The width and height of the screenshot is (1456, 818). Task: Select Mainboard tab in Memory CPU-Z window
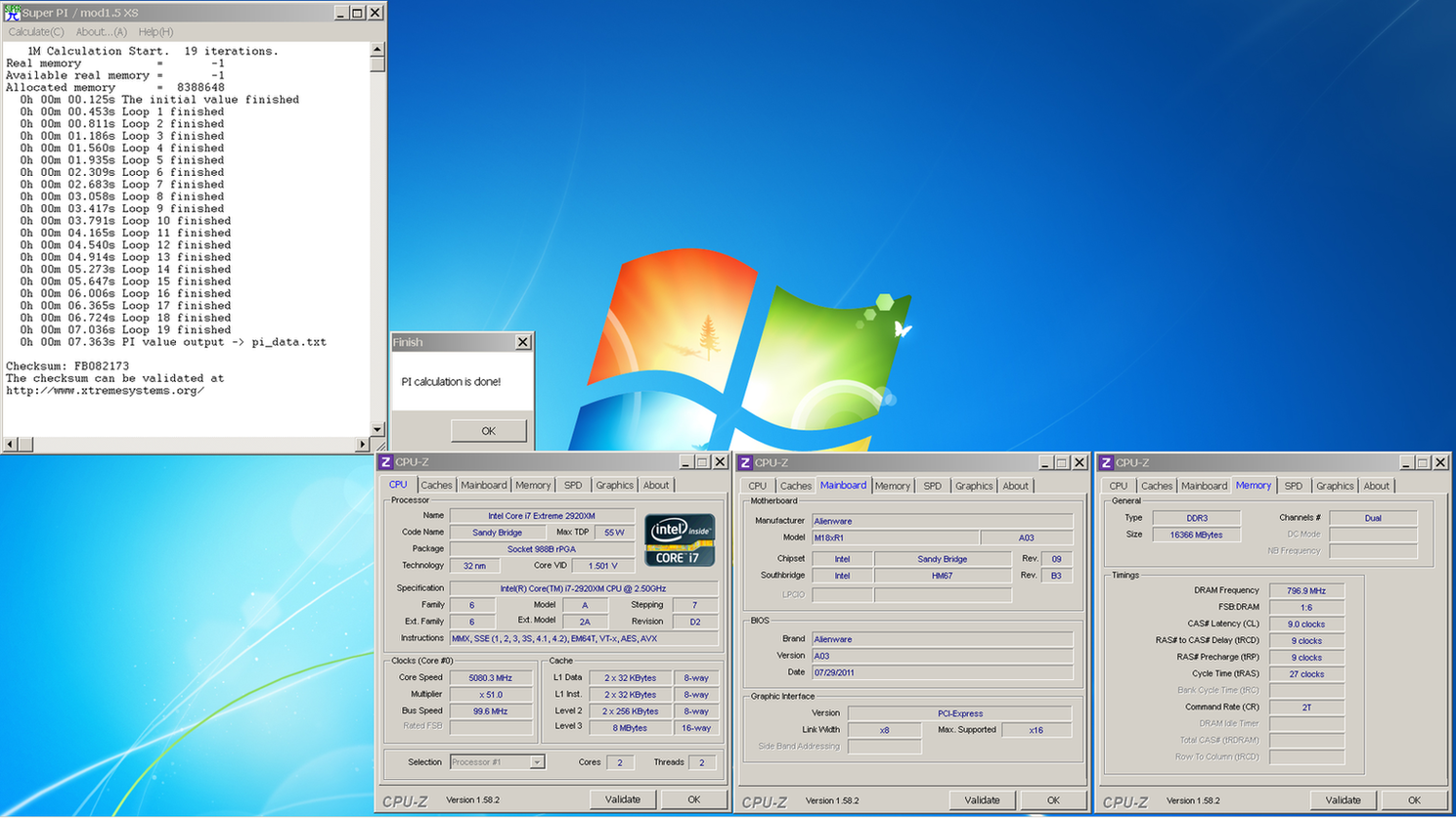(1204, 487)
